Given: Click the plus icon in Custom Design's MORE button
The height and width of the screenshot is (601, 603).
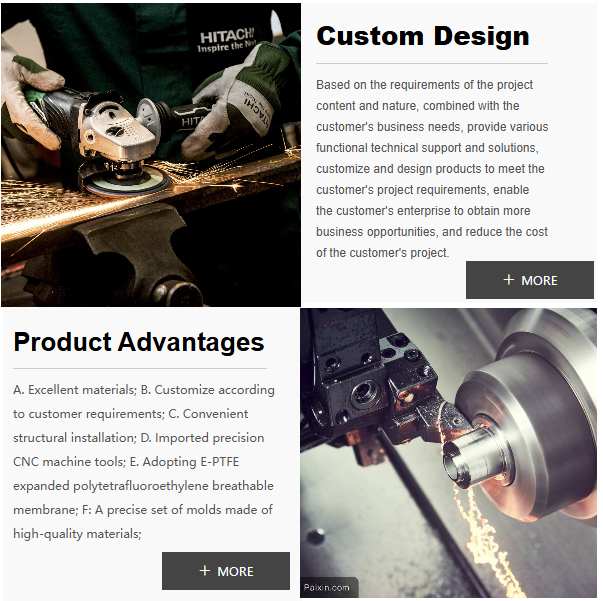Looking at the screenshot, I should click(508, 280).
